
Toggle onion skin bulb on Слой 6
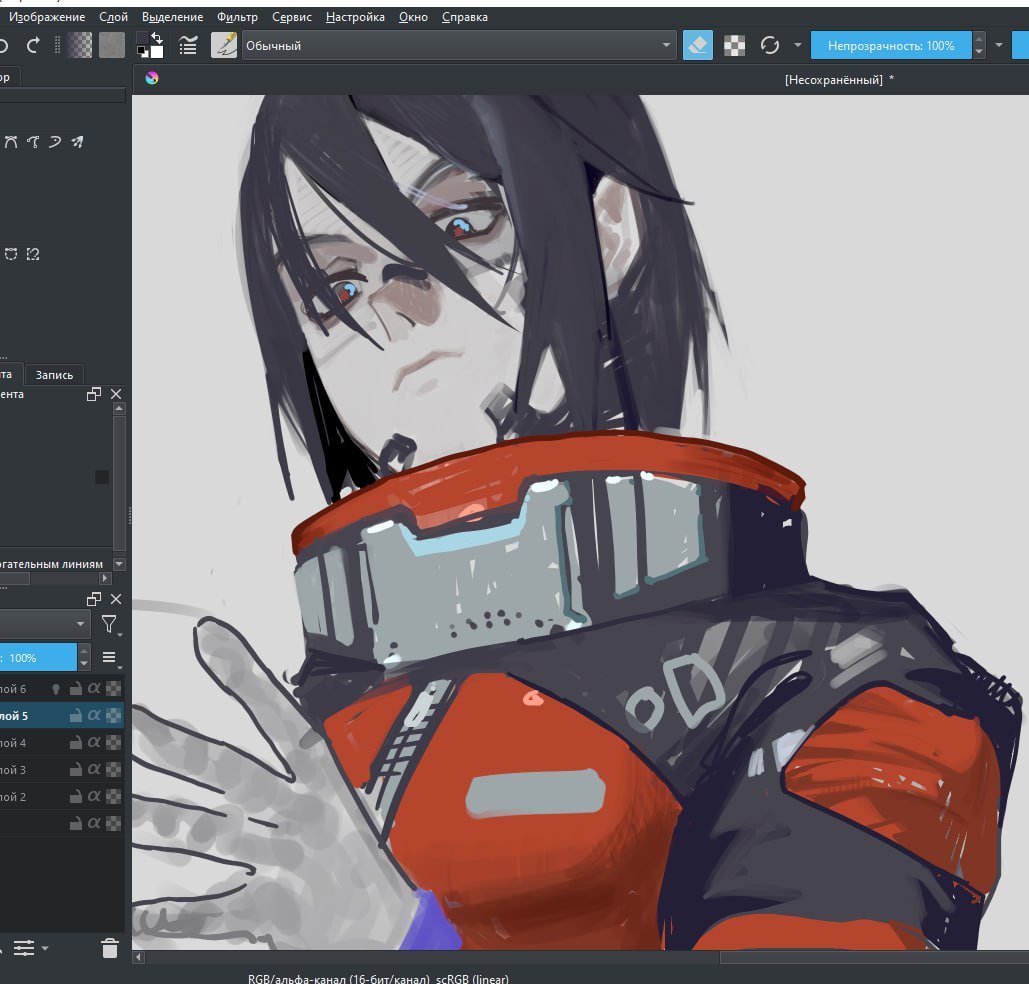[56, 689]
